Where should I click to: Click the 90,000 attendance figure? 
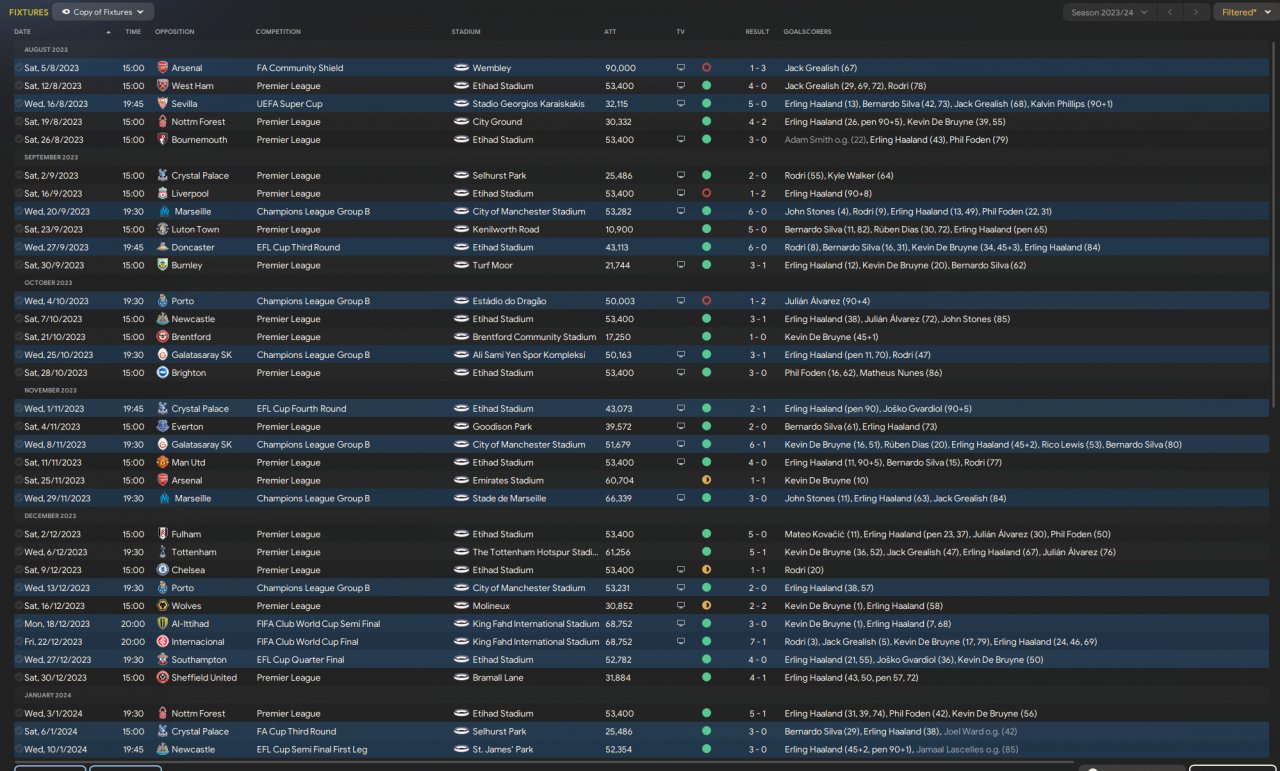coord(620,68)
